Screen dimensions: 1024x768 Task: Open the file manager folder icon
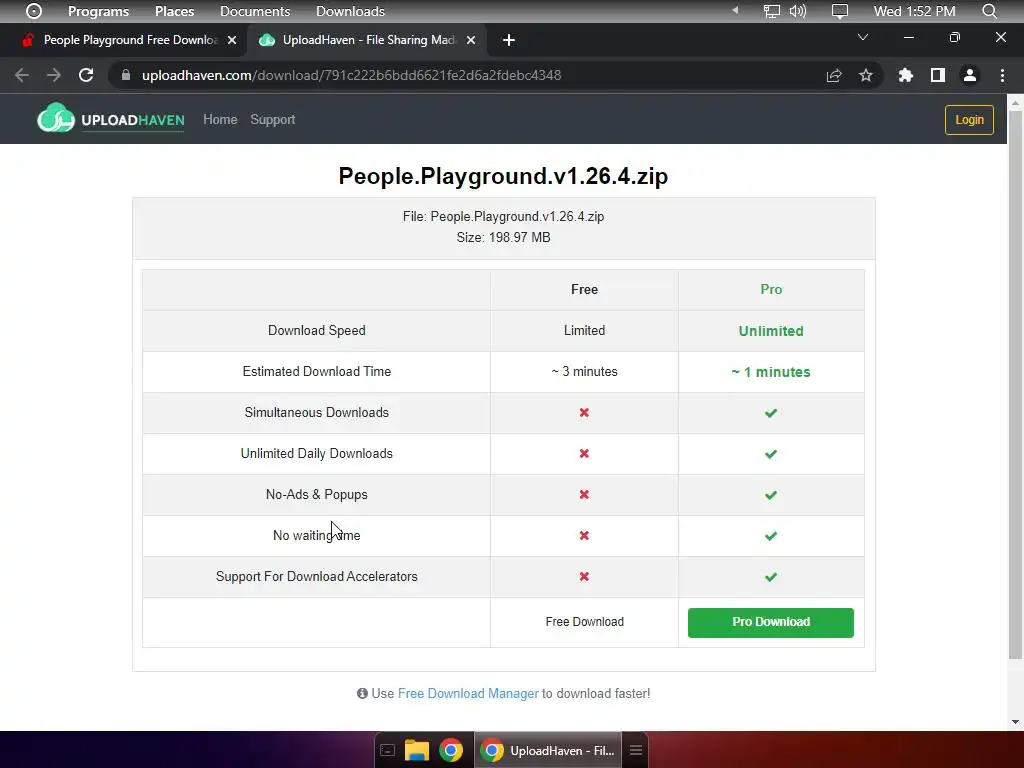click(417, 750)
